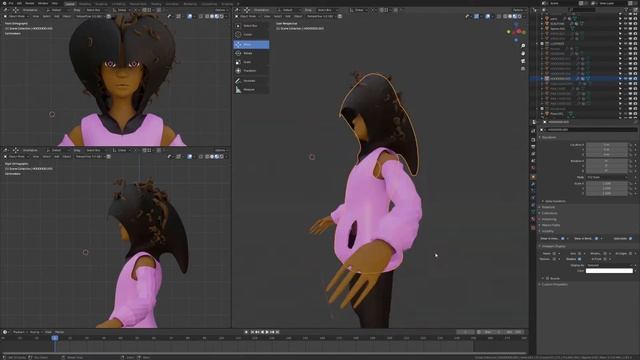The height and width of the screenshot is (360, 640).
Task: Open the Scene properties tab icon
Action: coord(533,161)
